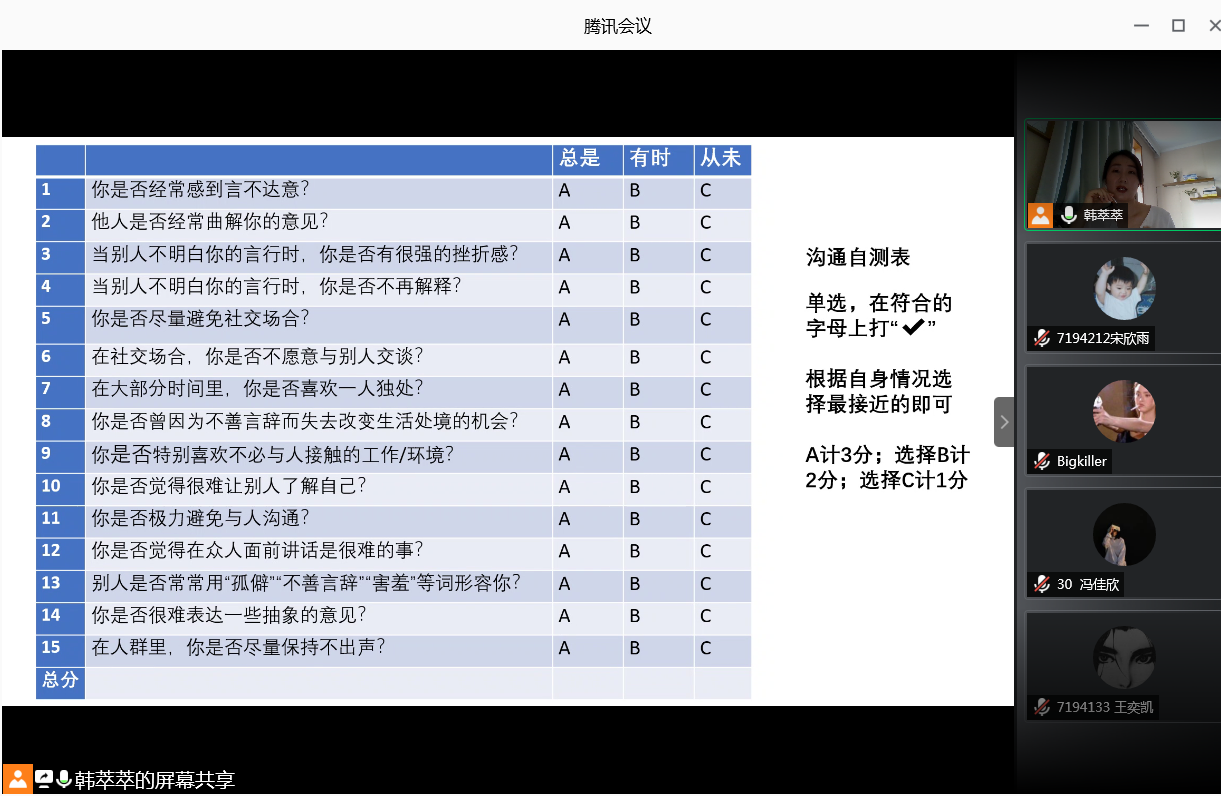The width and height of the screenshot is (1221, 796).
Task: Click muted microphone icon of Bigkiller
Action: (x=1042, y=461)
